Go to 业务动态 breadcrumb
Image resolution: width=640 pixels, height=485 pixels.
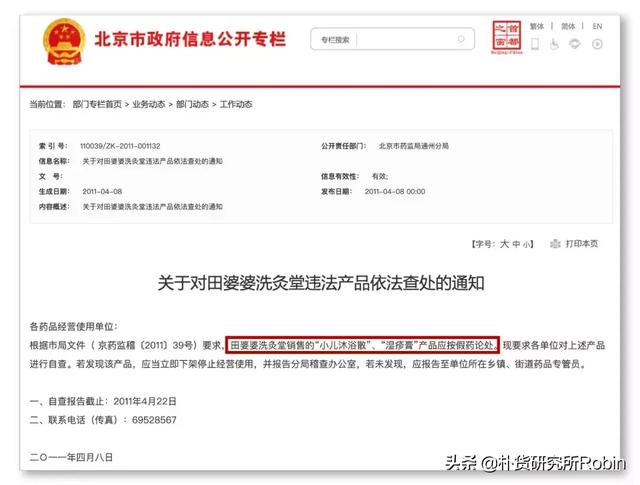[149, 105]
